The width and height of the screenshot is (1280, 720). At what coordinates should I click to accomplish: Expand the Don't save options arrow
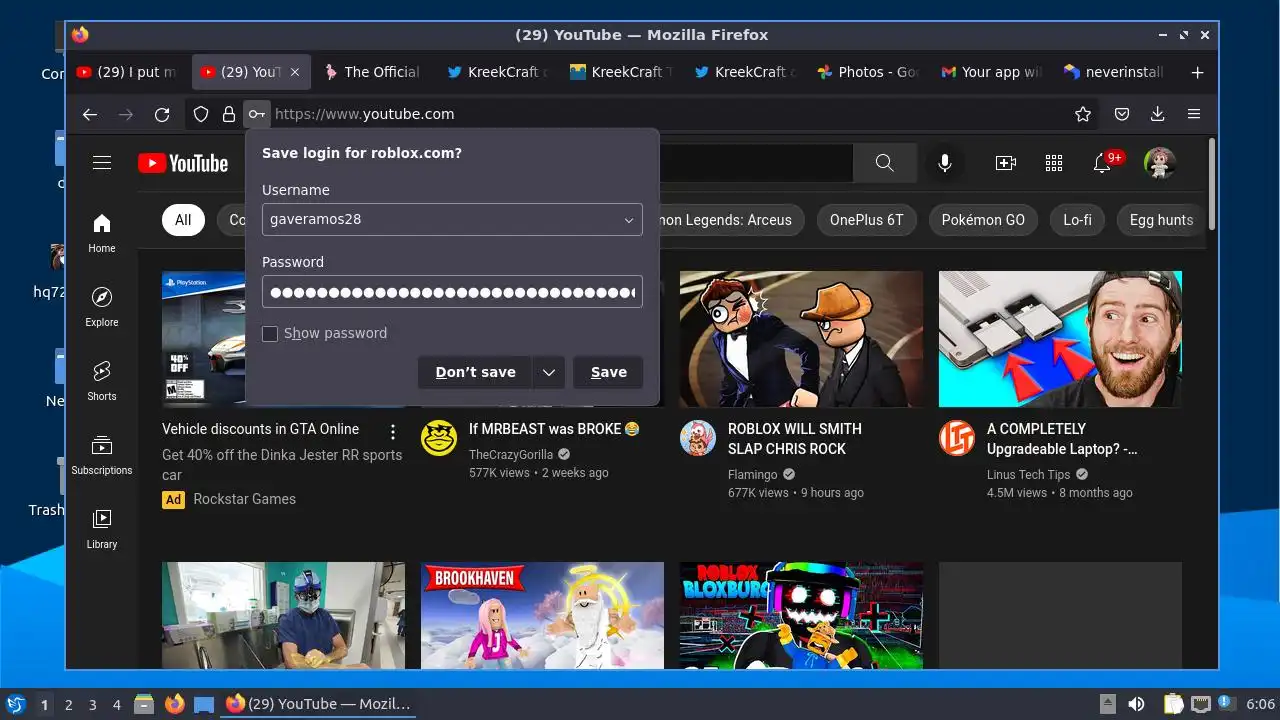coord(549,372)
